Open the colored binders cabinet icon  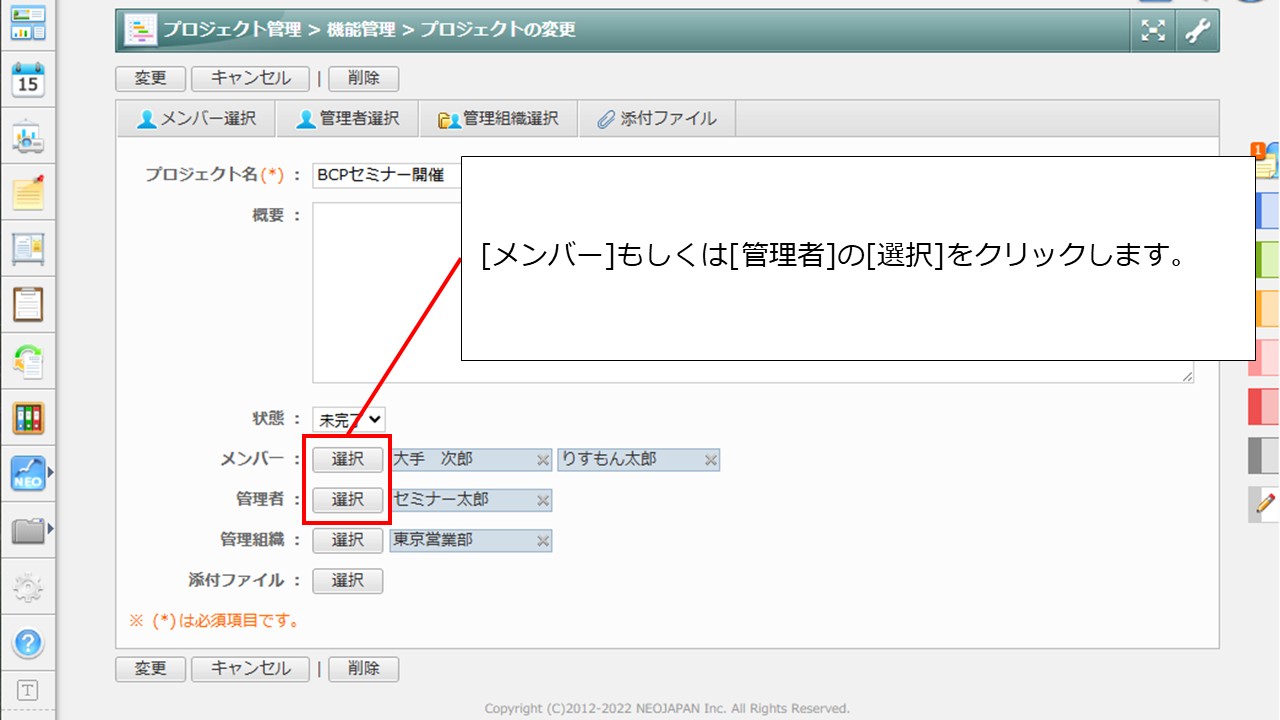(x=28, y=418)
